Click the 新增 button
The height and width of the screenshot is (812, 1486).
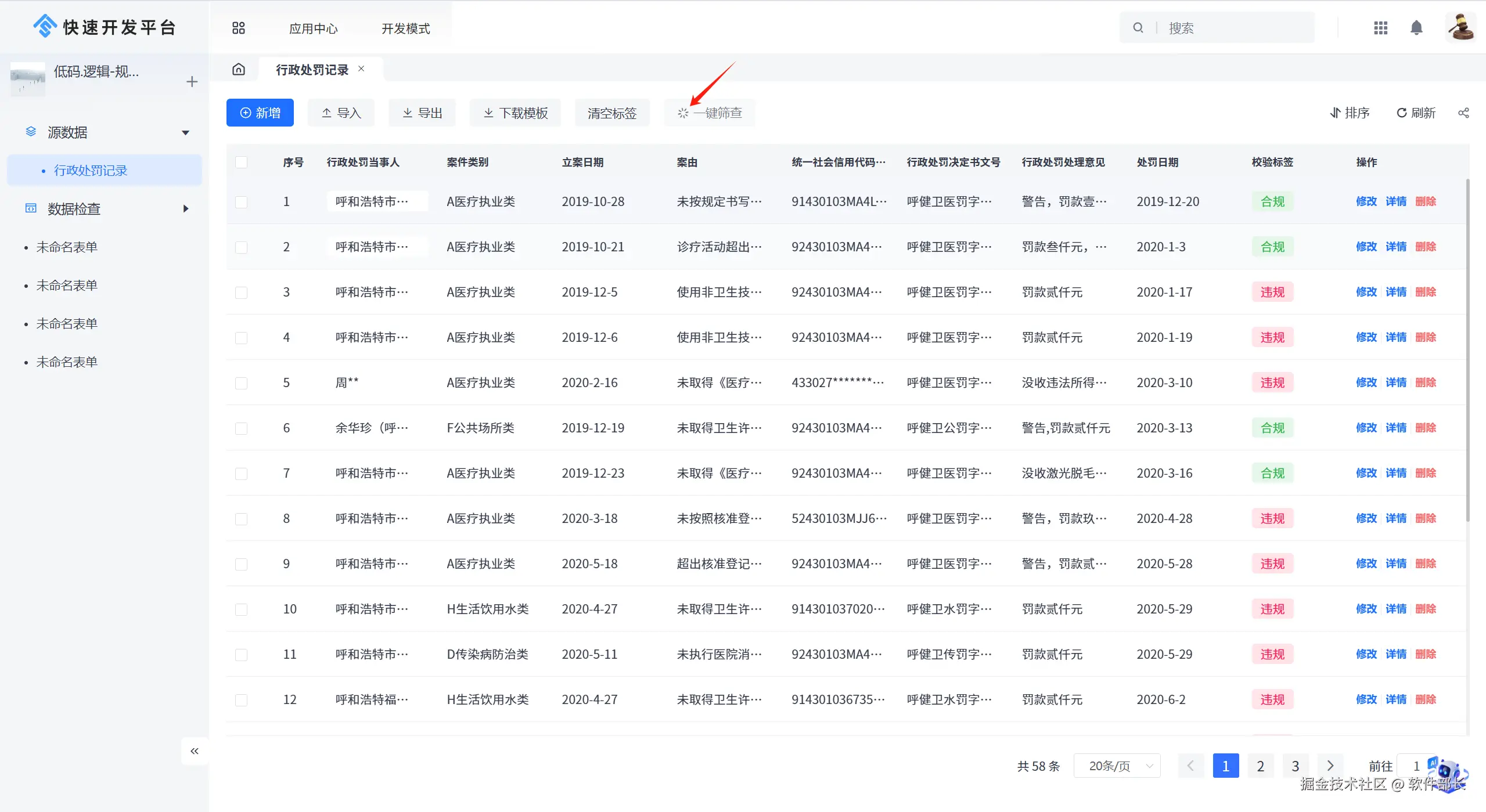(x=260, y=113)
